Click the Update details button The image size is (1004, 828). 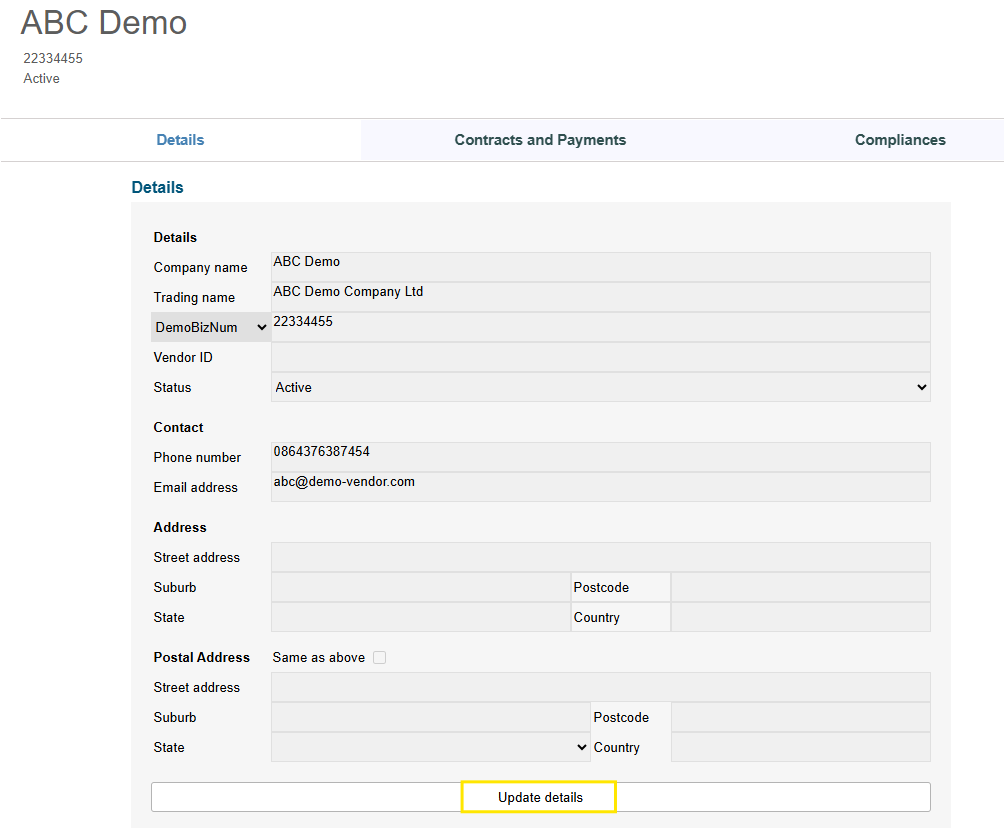(540, 797)
